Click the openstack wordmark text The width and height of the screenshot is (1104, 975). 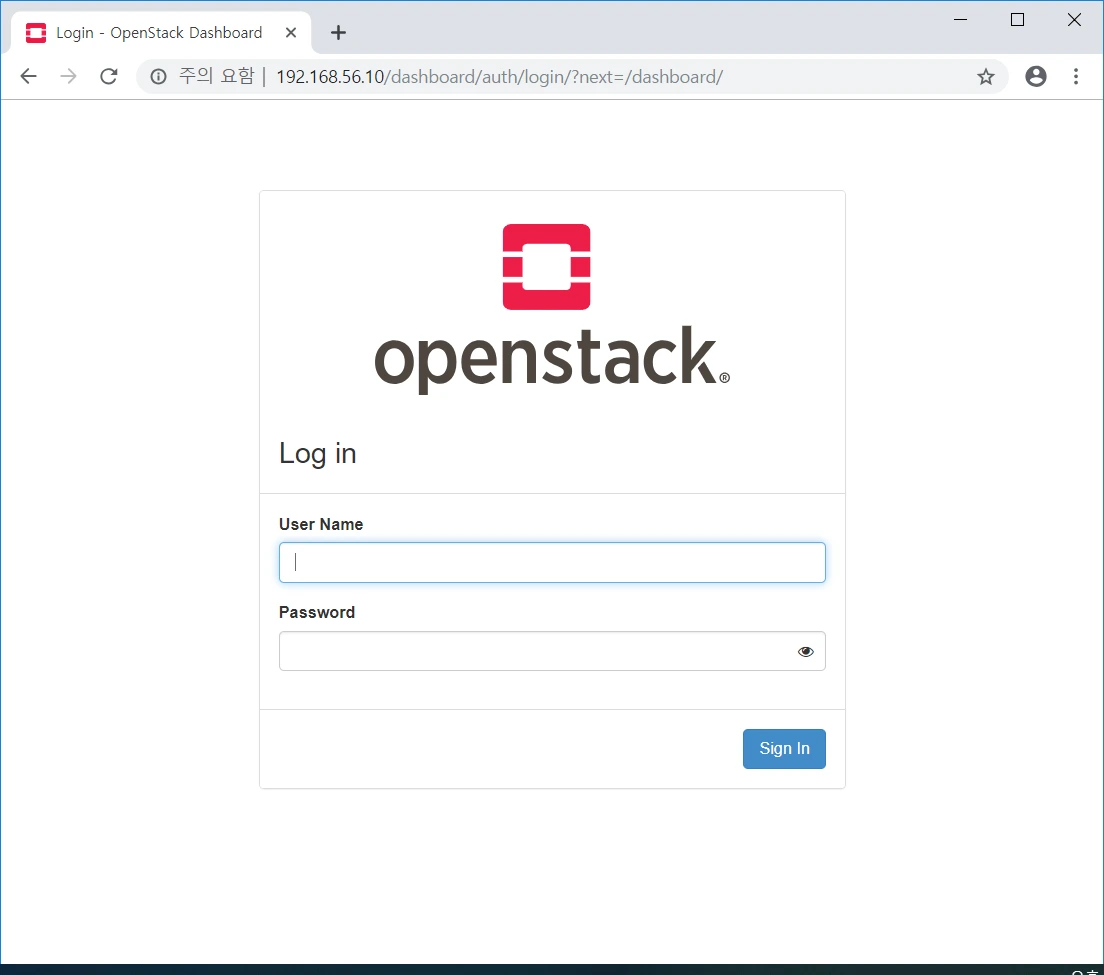tap(552, 359)
